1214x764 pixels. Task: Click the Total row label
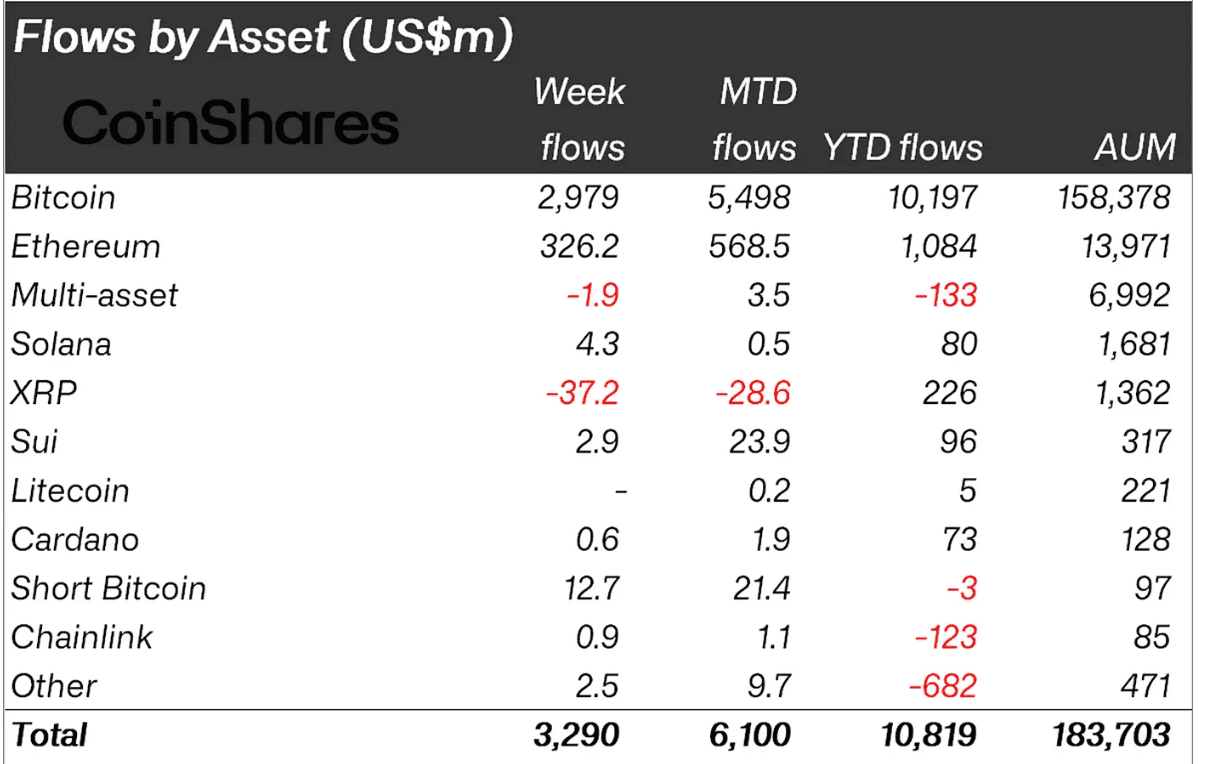coord(49,735)
